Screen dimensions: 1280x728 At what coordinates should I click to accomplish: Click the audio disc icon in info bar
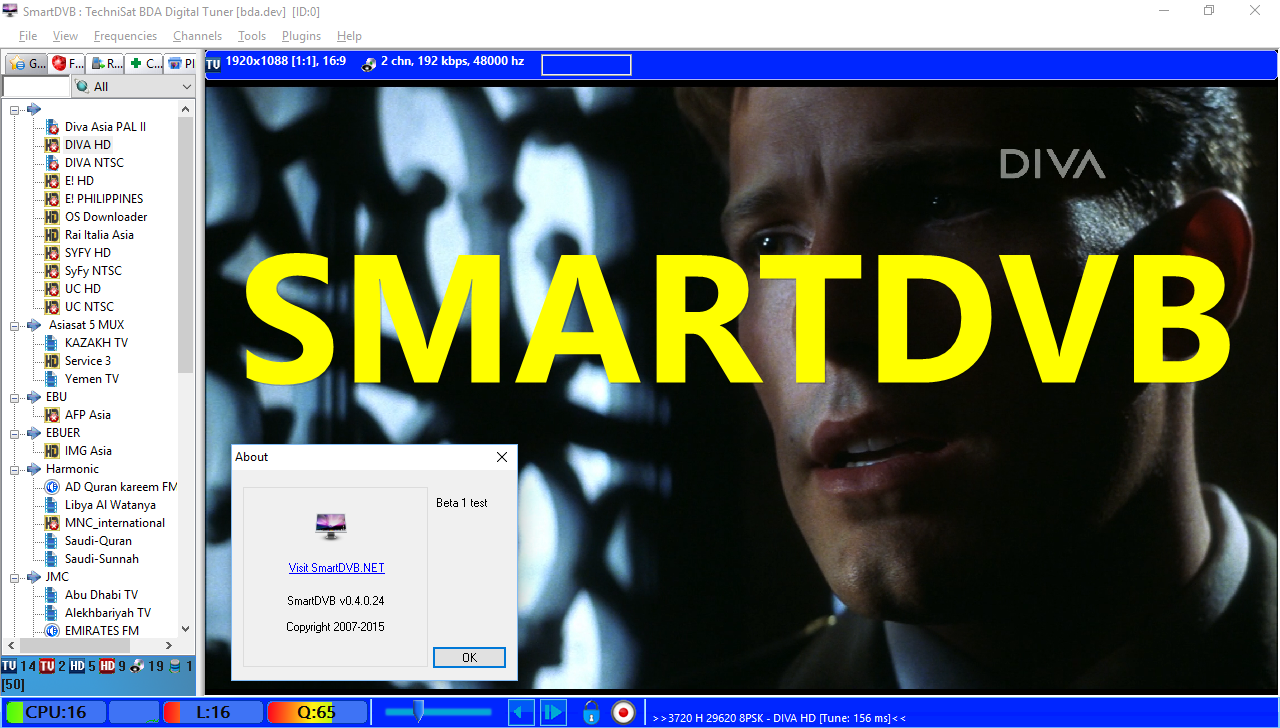click(368, 63)
